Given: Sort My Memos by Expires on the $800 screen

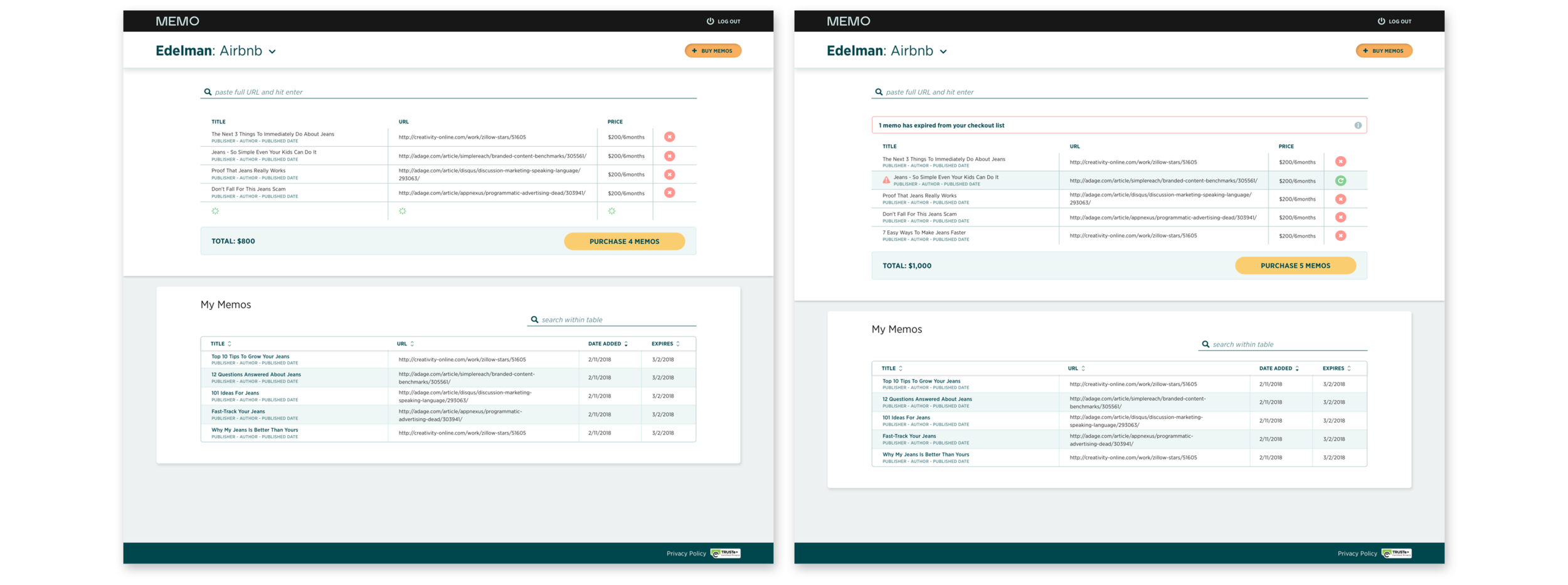Looking at the screenshot, I should click(678, 344).
